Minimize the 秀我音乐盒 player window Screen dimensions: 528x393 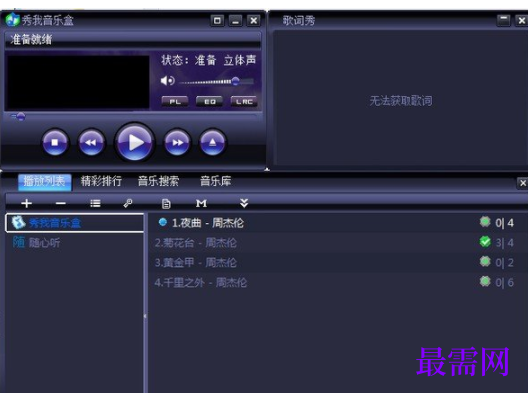pos(235,21)
